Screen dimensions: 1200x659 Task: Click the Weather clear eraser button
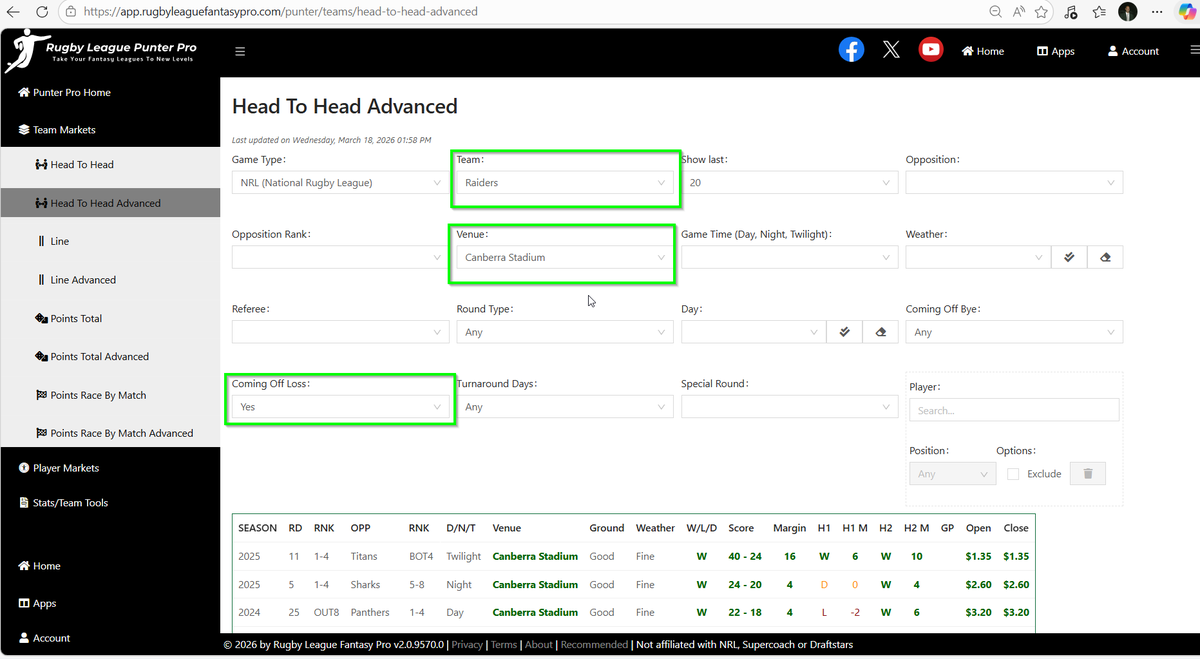point(1105,257)
